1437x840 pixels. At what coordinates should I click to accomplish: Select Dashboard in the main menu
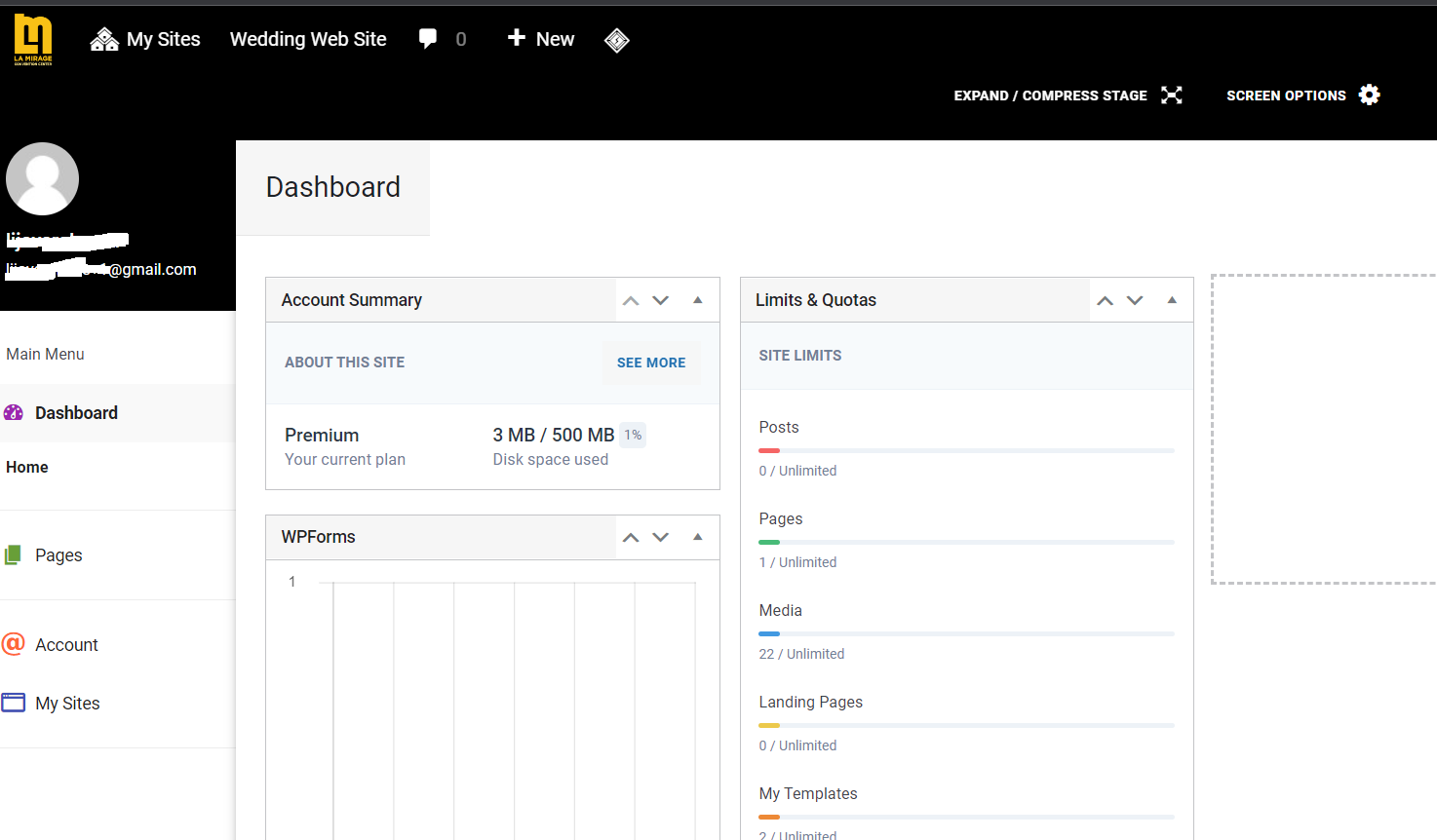118,413
